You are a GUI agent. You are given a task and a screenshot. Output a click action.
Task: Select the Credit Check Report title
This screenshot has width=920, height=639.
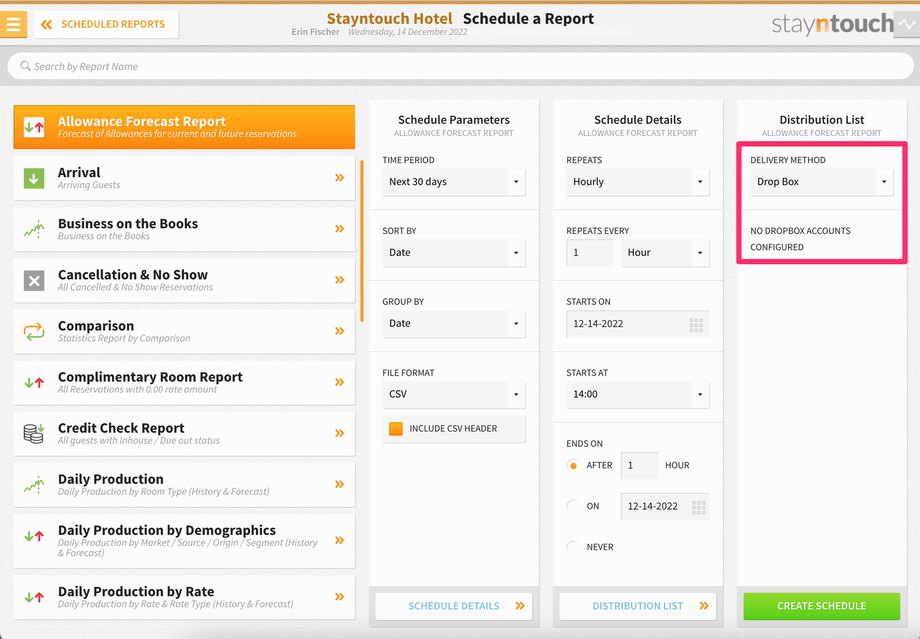coord(121,428)
